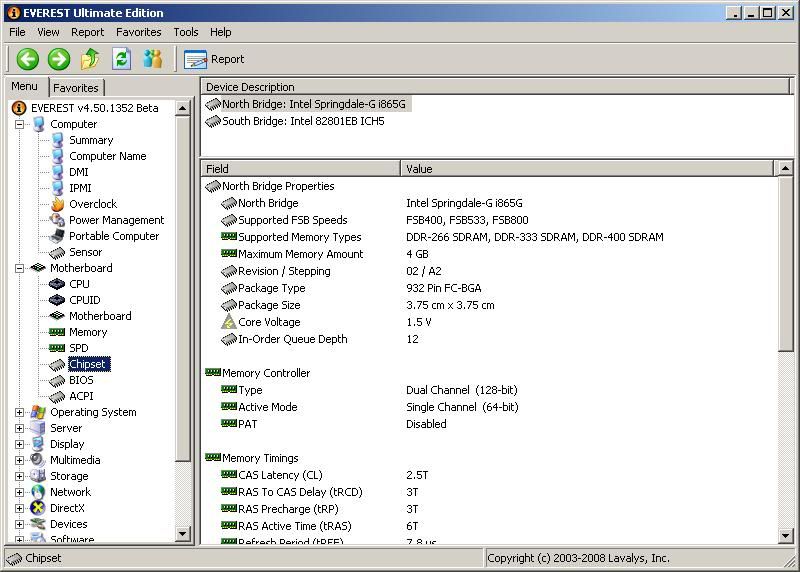
Task: Expand the DirectX tree node
Action: coord(19,508)
